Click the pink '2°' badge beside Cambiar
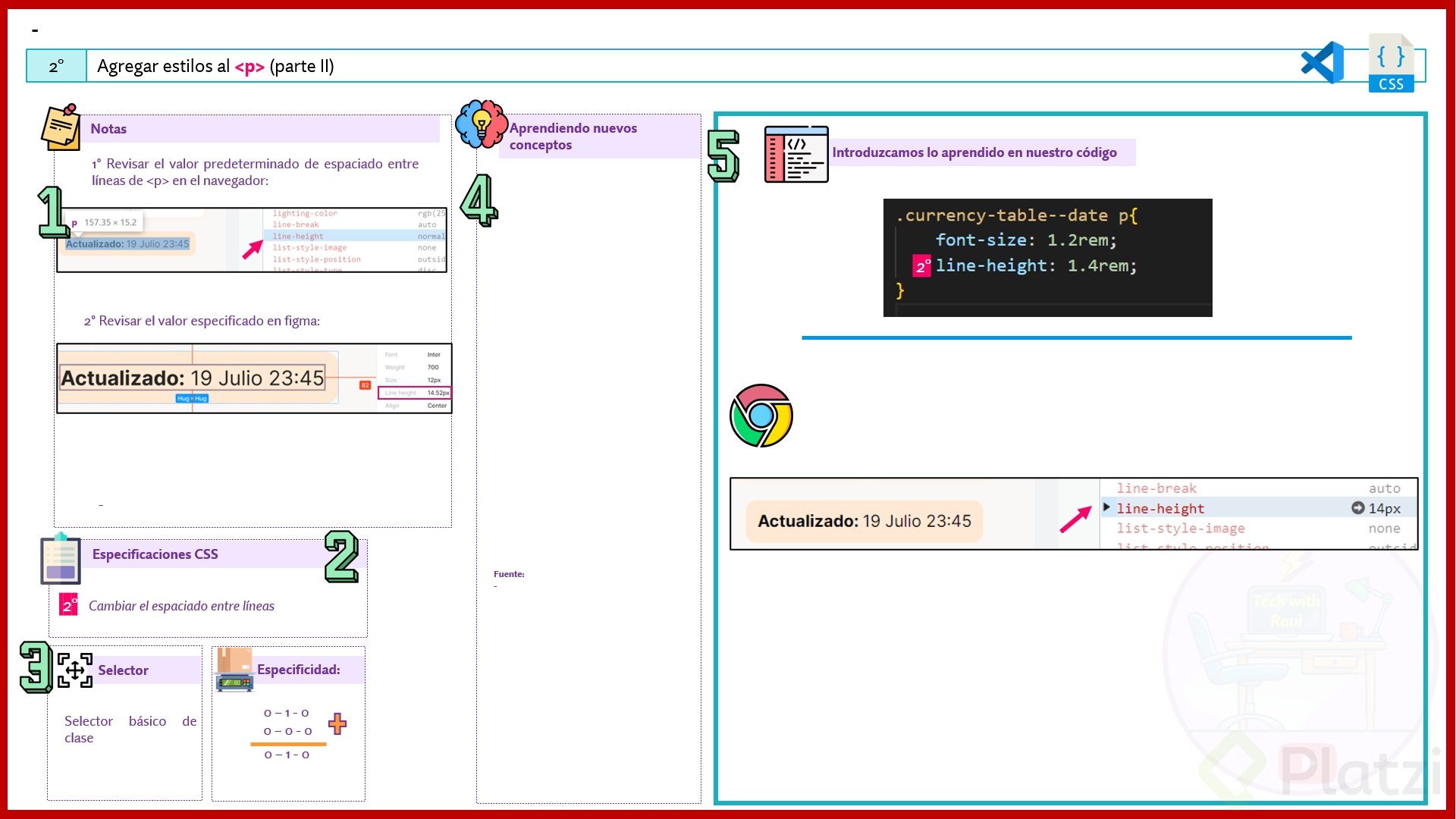 pos(68,604)
